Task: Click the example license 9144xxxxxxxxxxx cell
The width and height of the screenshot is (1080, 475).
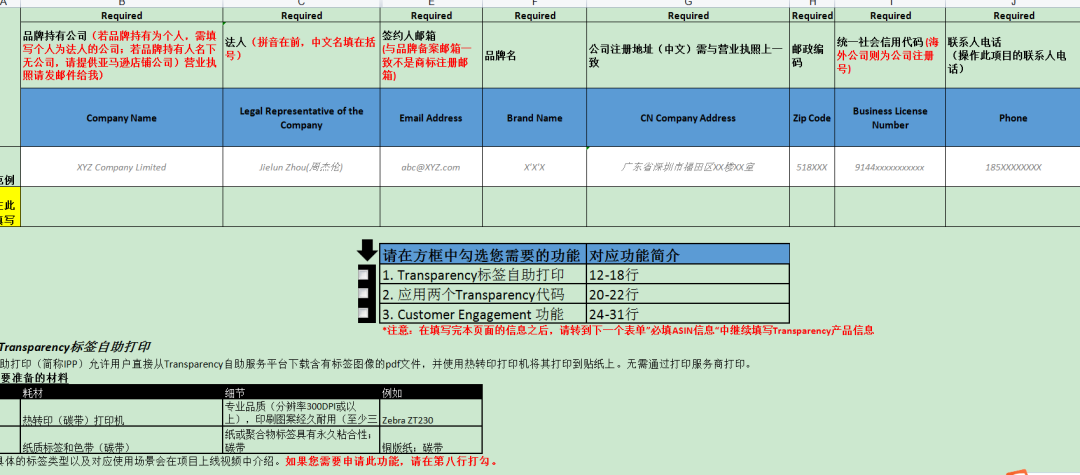Action: pos(890,167)
